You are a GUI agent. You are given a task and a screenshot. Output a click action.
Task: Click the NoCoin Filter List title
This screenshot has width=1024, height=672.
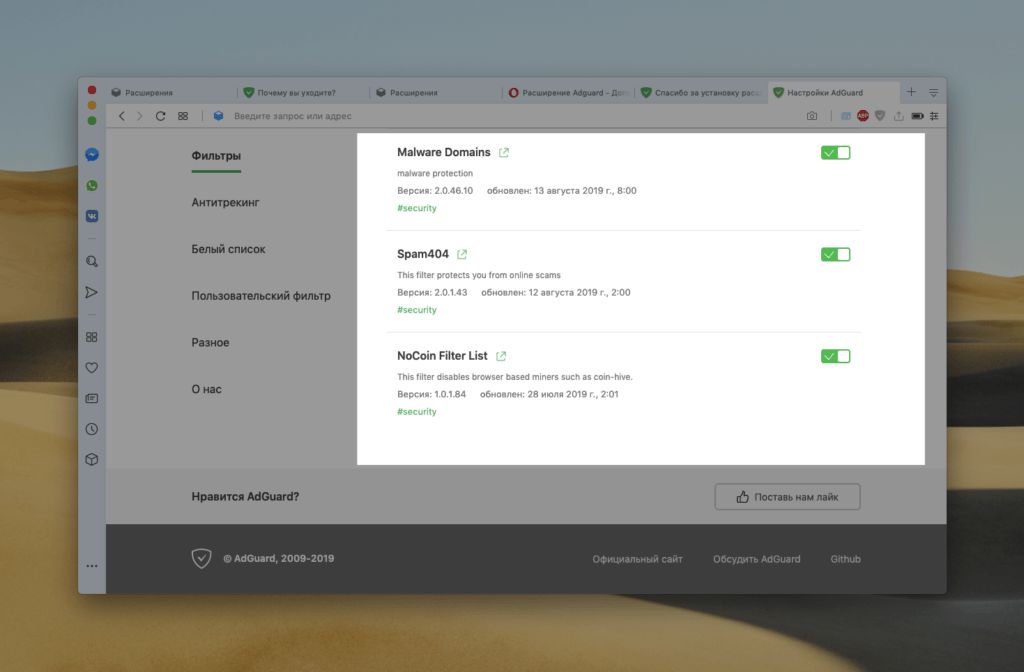tap(442, 356)
